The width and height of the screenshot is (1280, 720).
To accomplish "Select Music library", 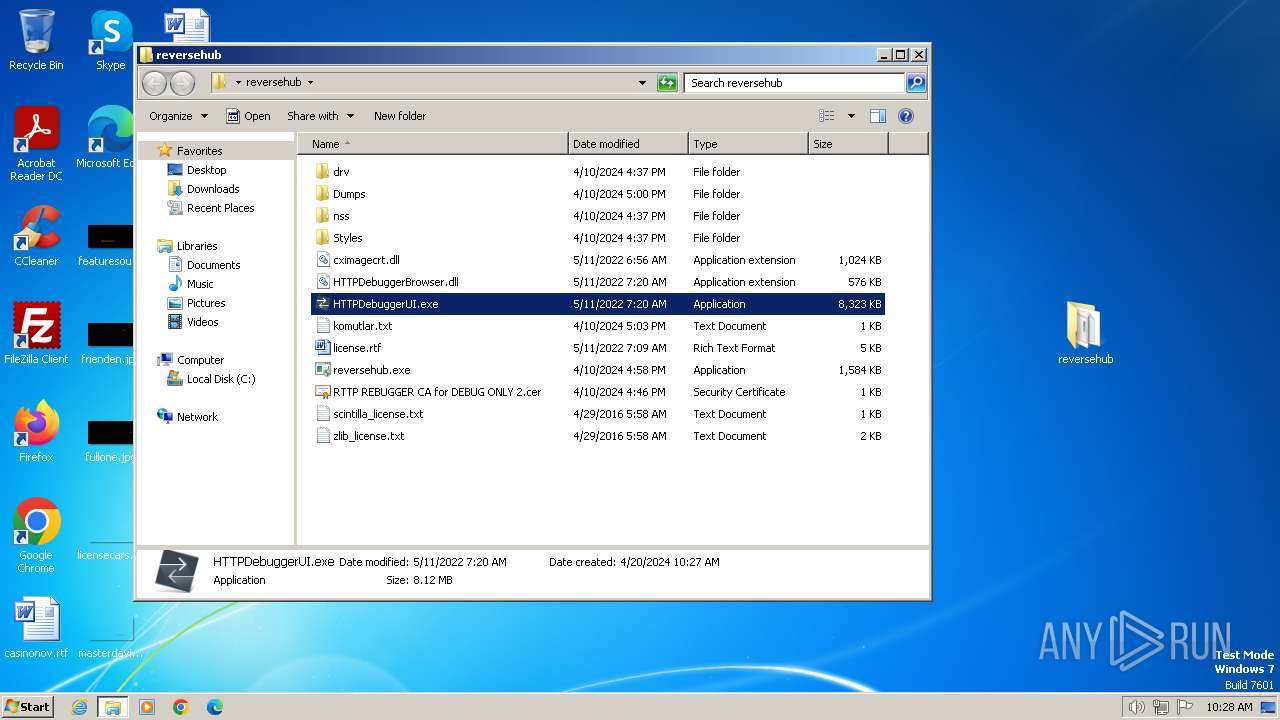I will (x=200, y=284).
